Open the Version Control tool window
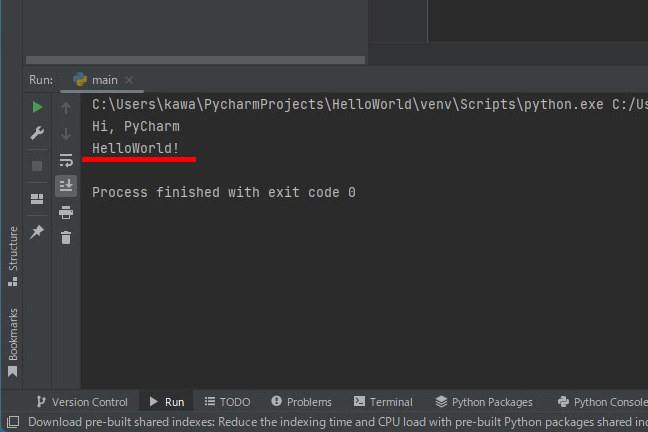This screenshot has width=648, height=432. coord(82,402)
